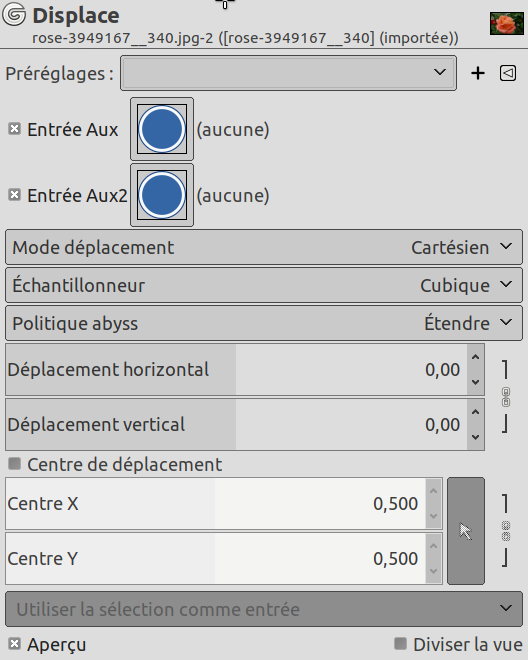
Task: Click the rose-3949167__340.jpg-2 file name text
Action: click(123, 38)
